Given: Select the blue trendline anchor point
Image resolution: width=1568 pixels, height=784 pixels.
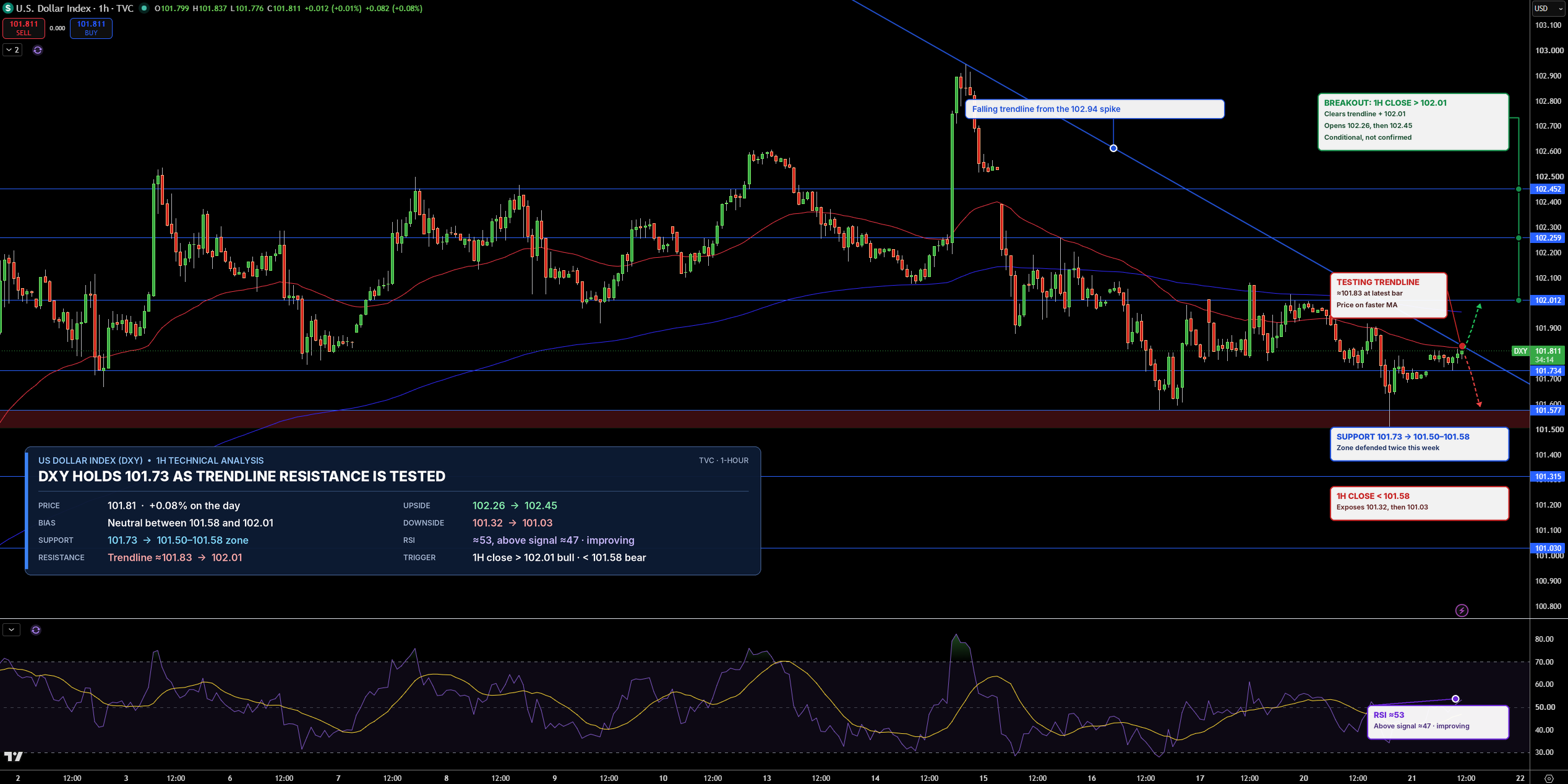Looking at the screenshot, I should click(1113, 148).
